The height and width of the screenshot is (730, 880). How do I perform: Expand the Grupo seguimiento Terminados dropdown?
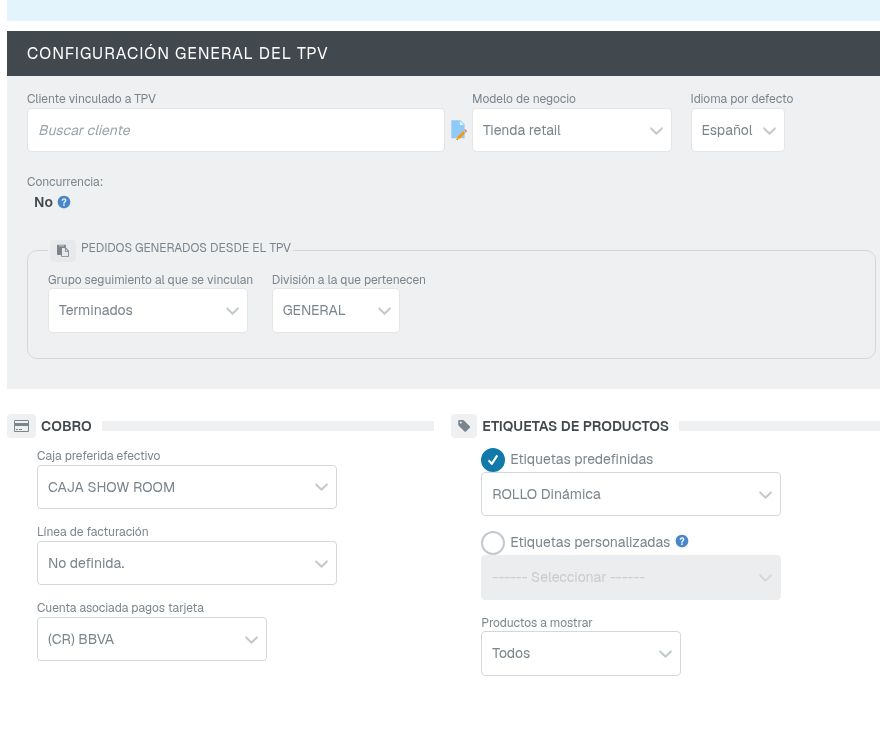(x=148, y=310)
